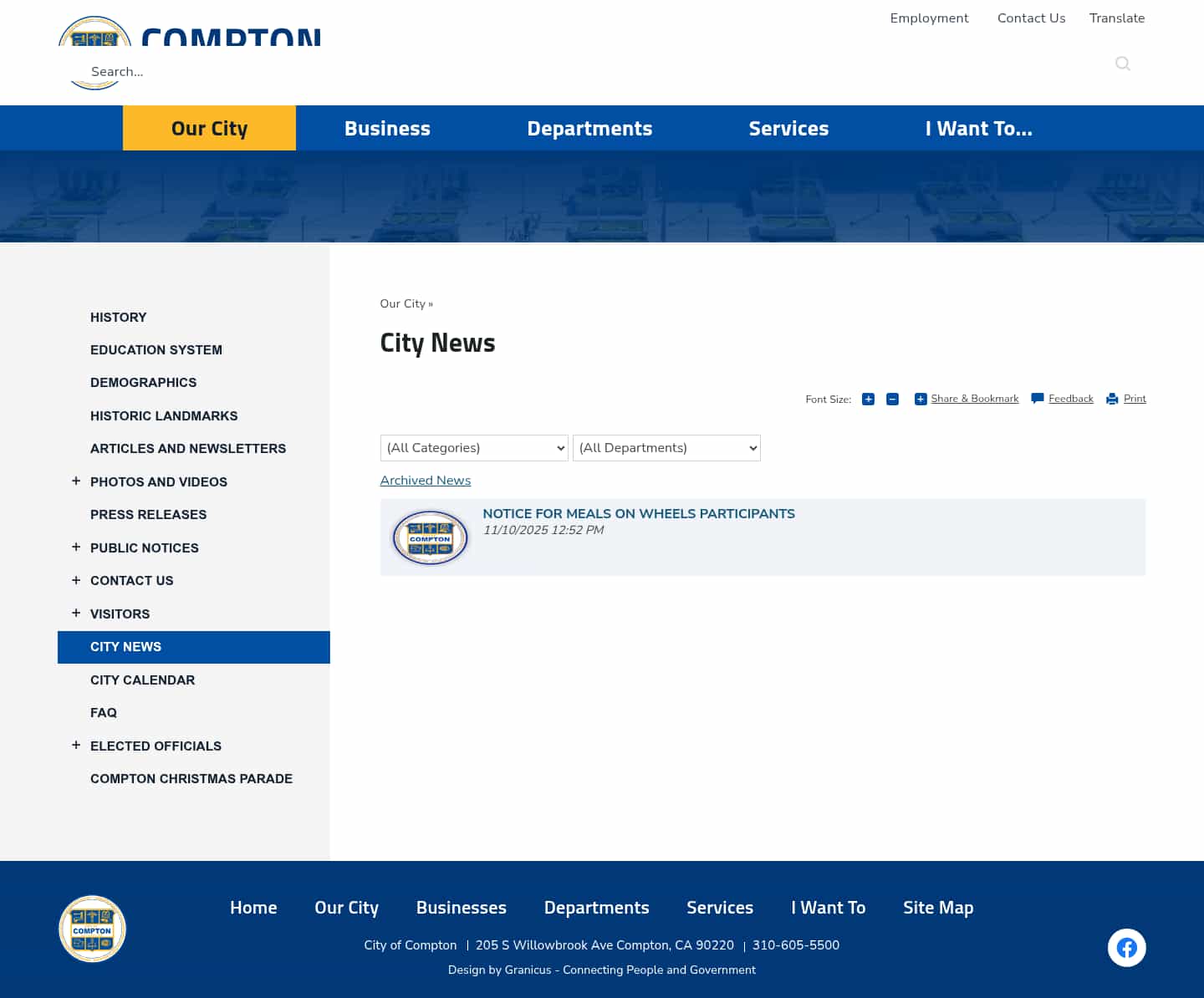Viewport: 1204px width, 998px height.
Task: Click the search magnifier icon
Action: pos(1123,64)
